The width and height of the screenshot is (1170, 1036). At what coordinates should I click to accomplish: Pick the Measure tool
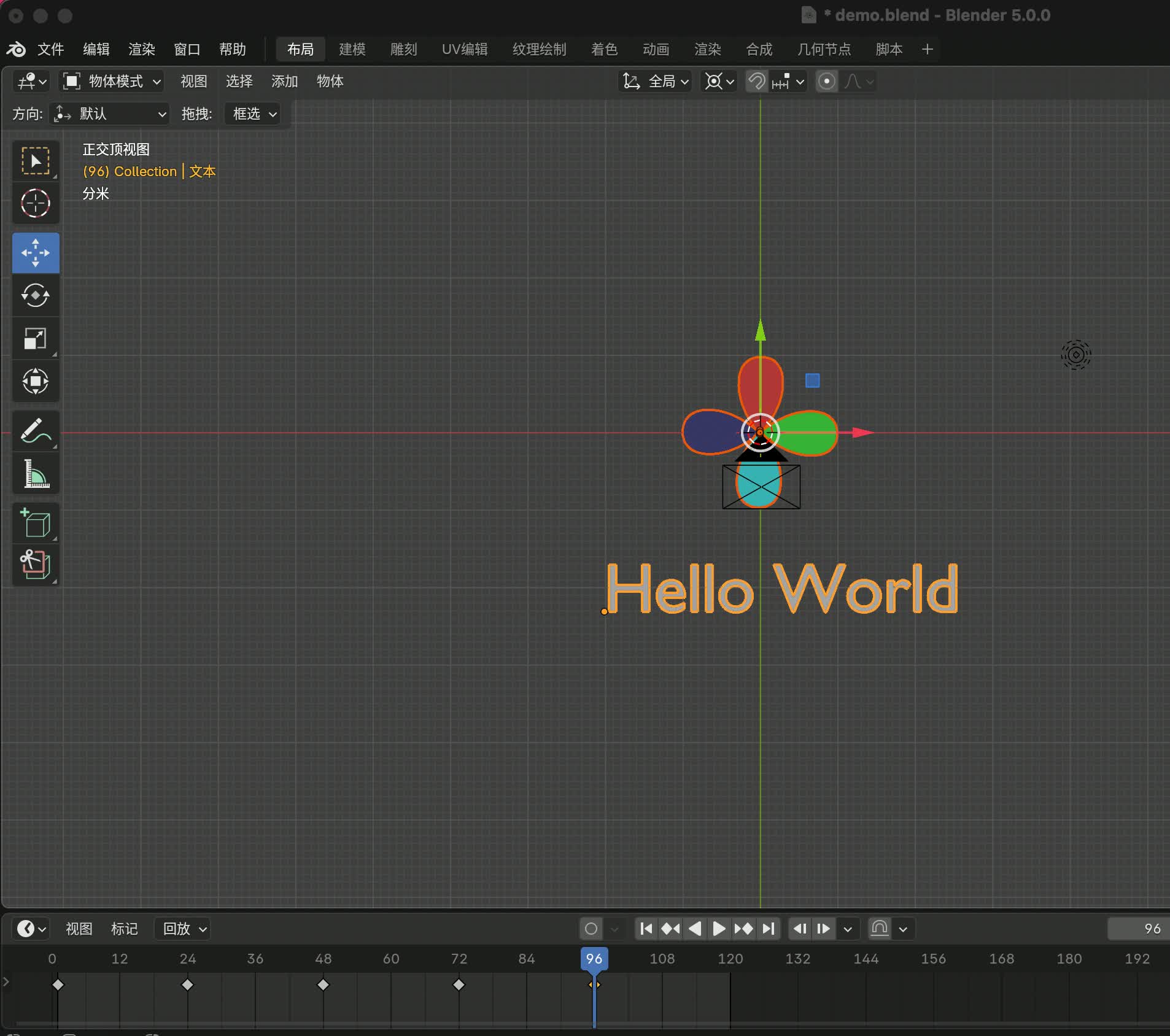coord(36,474)
